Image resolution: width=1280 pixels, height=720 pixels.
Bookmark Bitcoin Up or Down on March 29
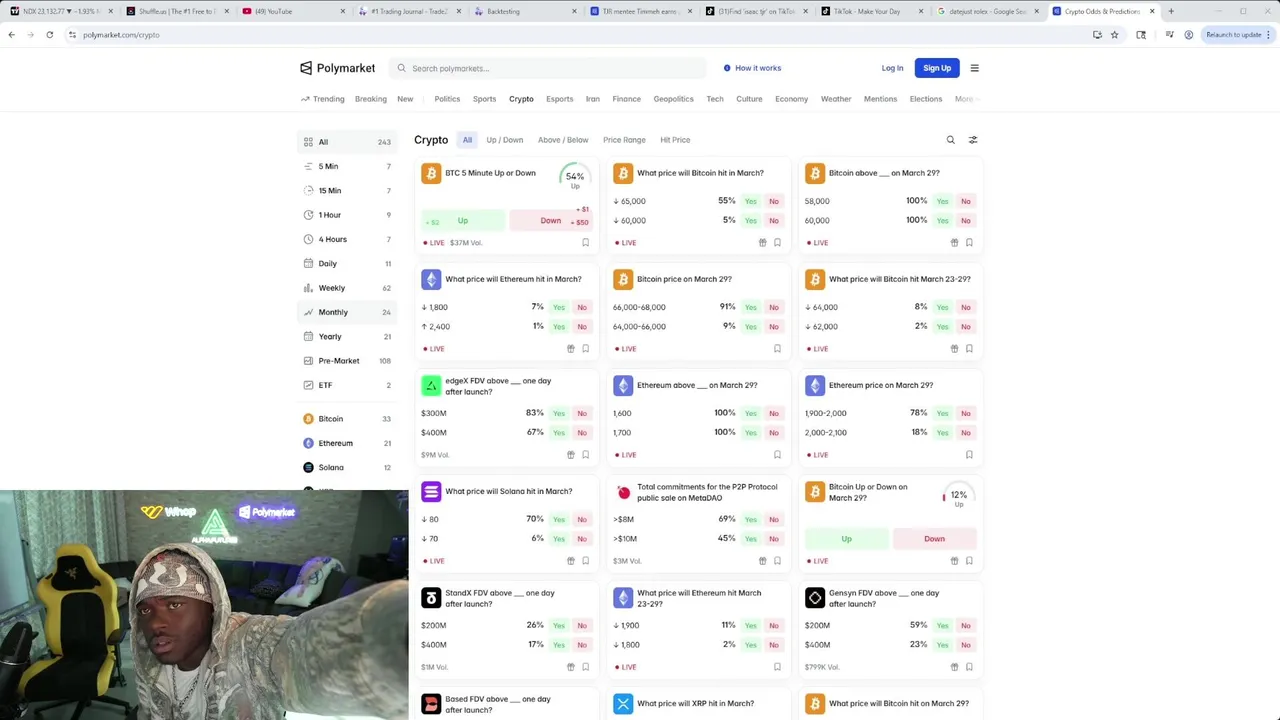969,561
